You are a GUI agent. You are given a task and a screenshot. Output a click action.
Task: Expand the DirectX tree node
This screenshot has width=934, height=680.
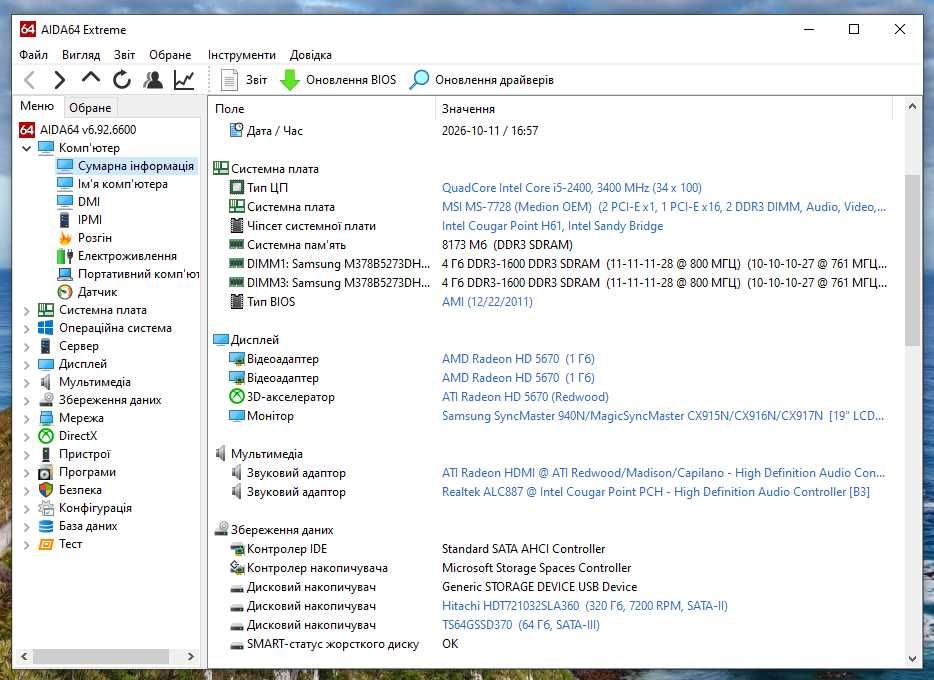[26, 436]
